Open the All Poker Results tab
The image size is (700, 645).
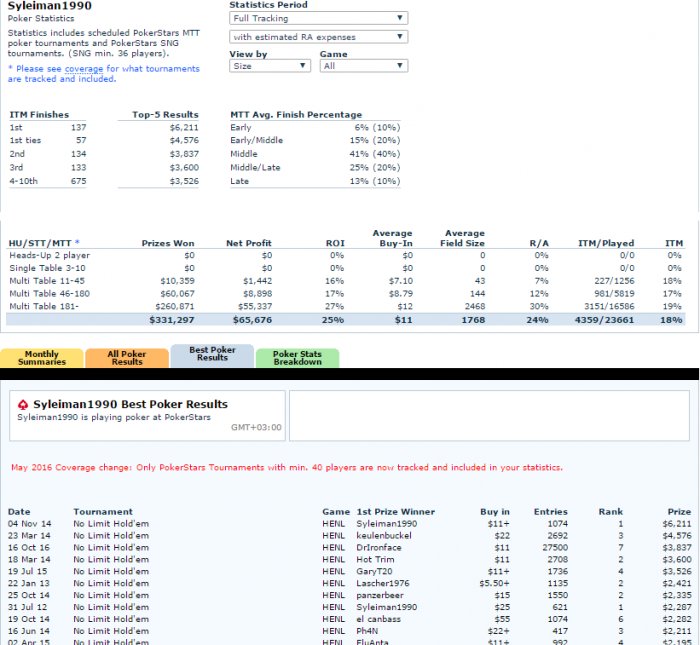(x=127, y=358)
